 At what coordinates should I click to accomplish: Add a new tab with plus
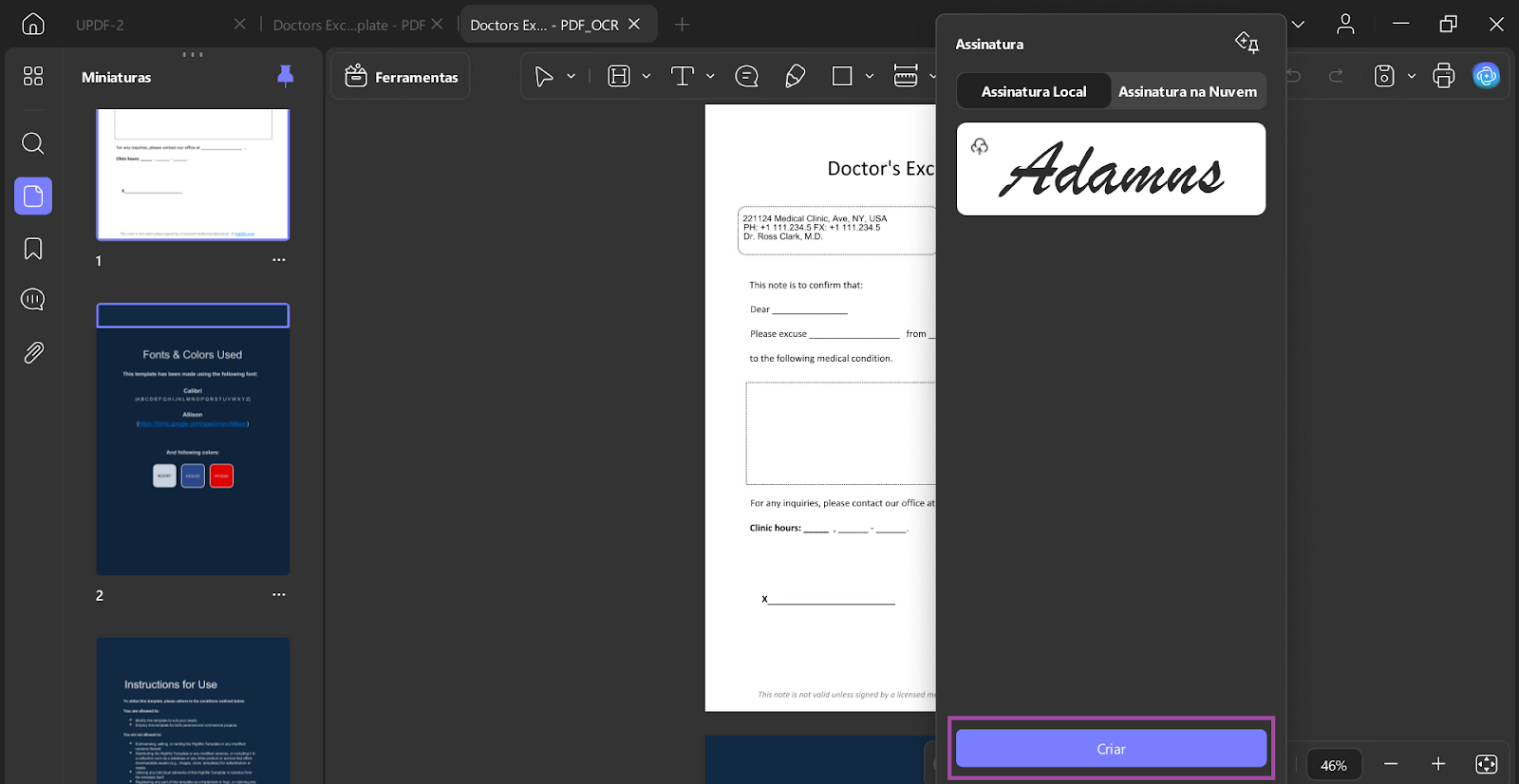682,25
